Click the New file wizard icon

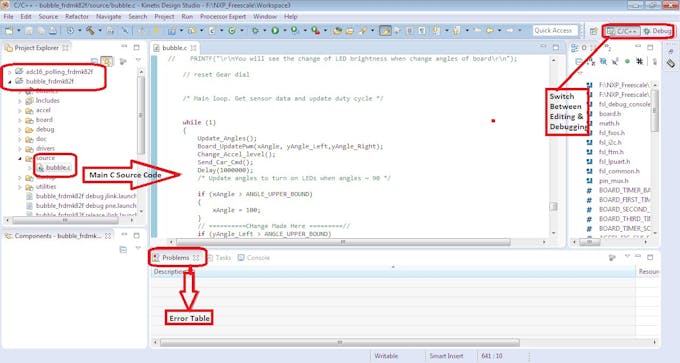click(9, 30)
